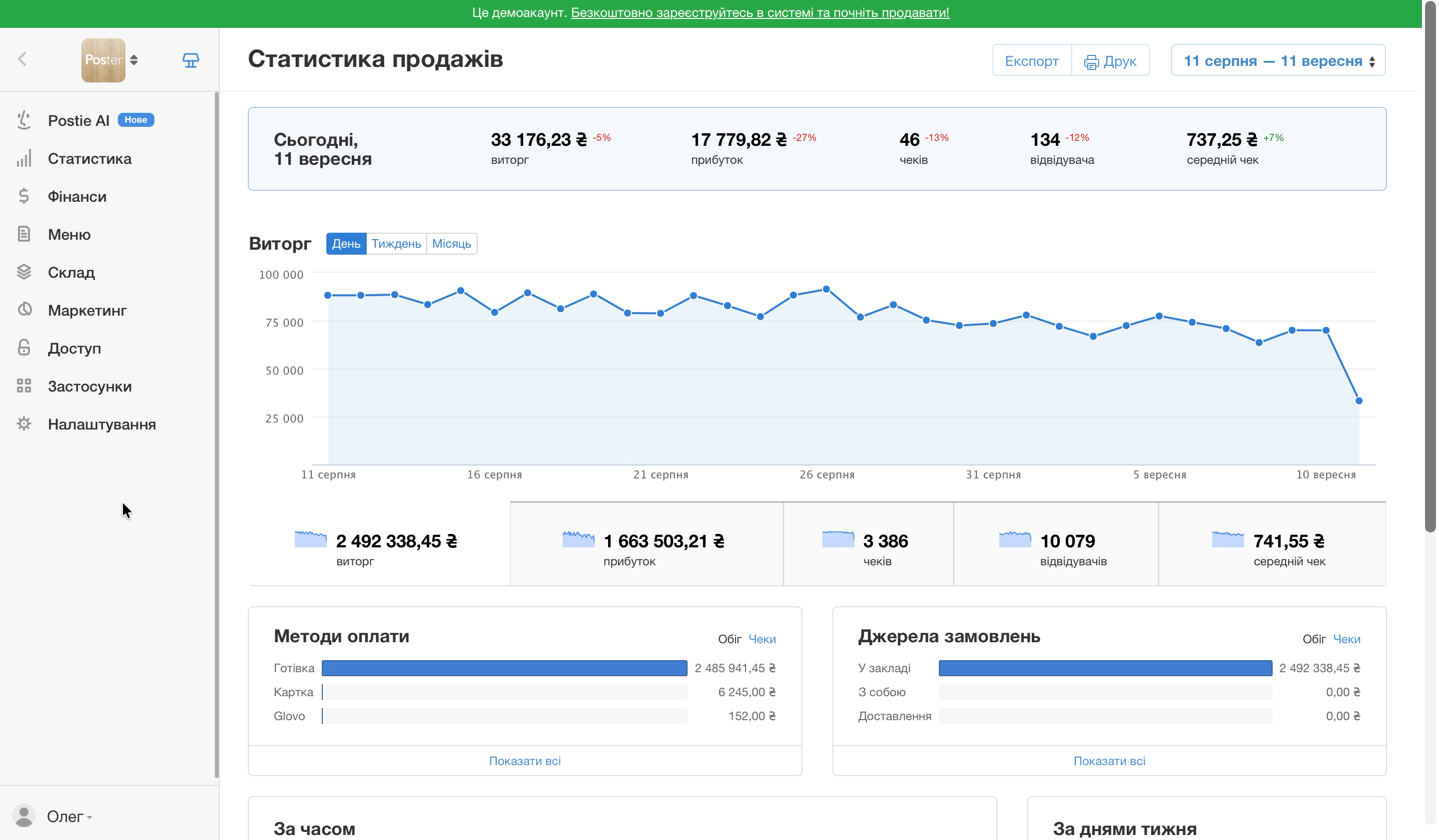
Task: Click the peak chart point near 26 серпня
Action: [x=826, y=289]
